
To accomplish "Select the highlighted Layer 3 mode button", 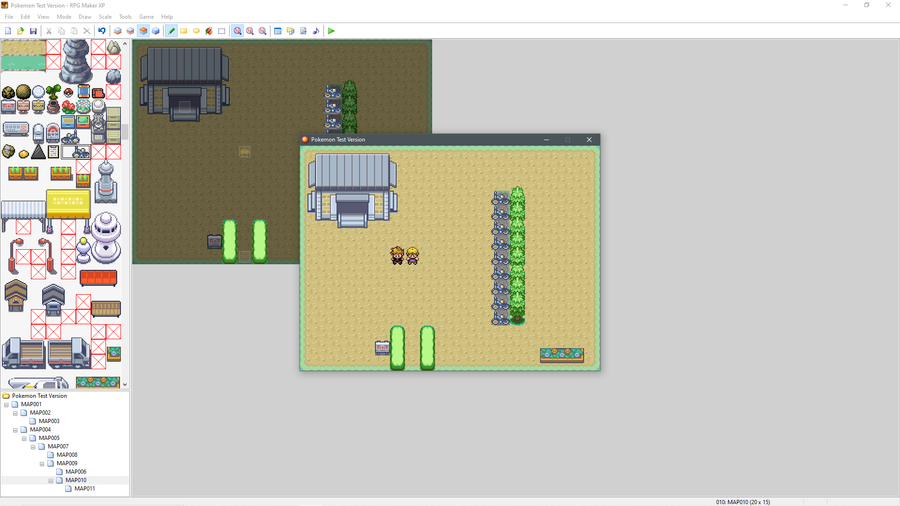I will tap(143, 31).
